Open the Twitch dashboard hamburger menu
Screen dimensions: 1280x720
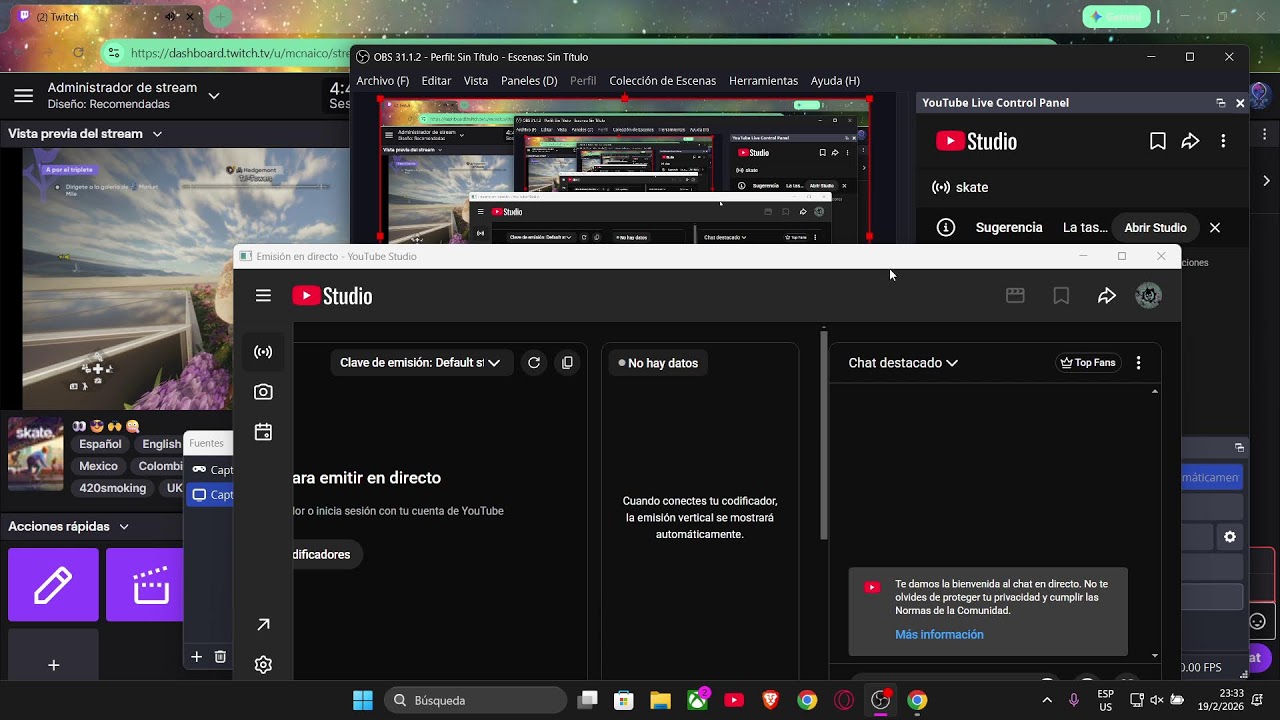click(24, 96)
